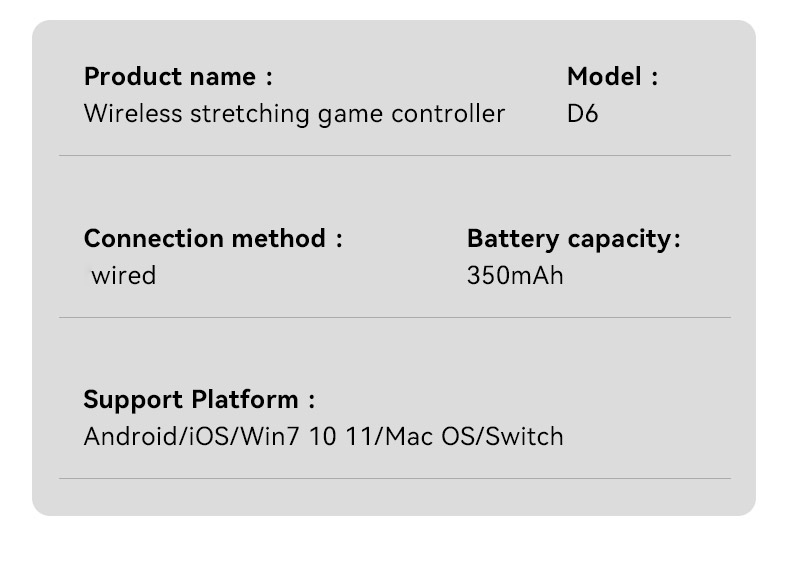Click the divider line below product name row
790x568 pixels.
click(x=395, y=156)
